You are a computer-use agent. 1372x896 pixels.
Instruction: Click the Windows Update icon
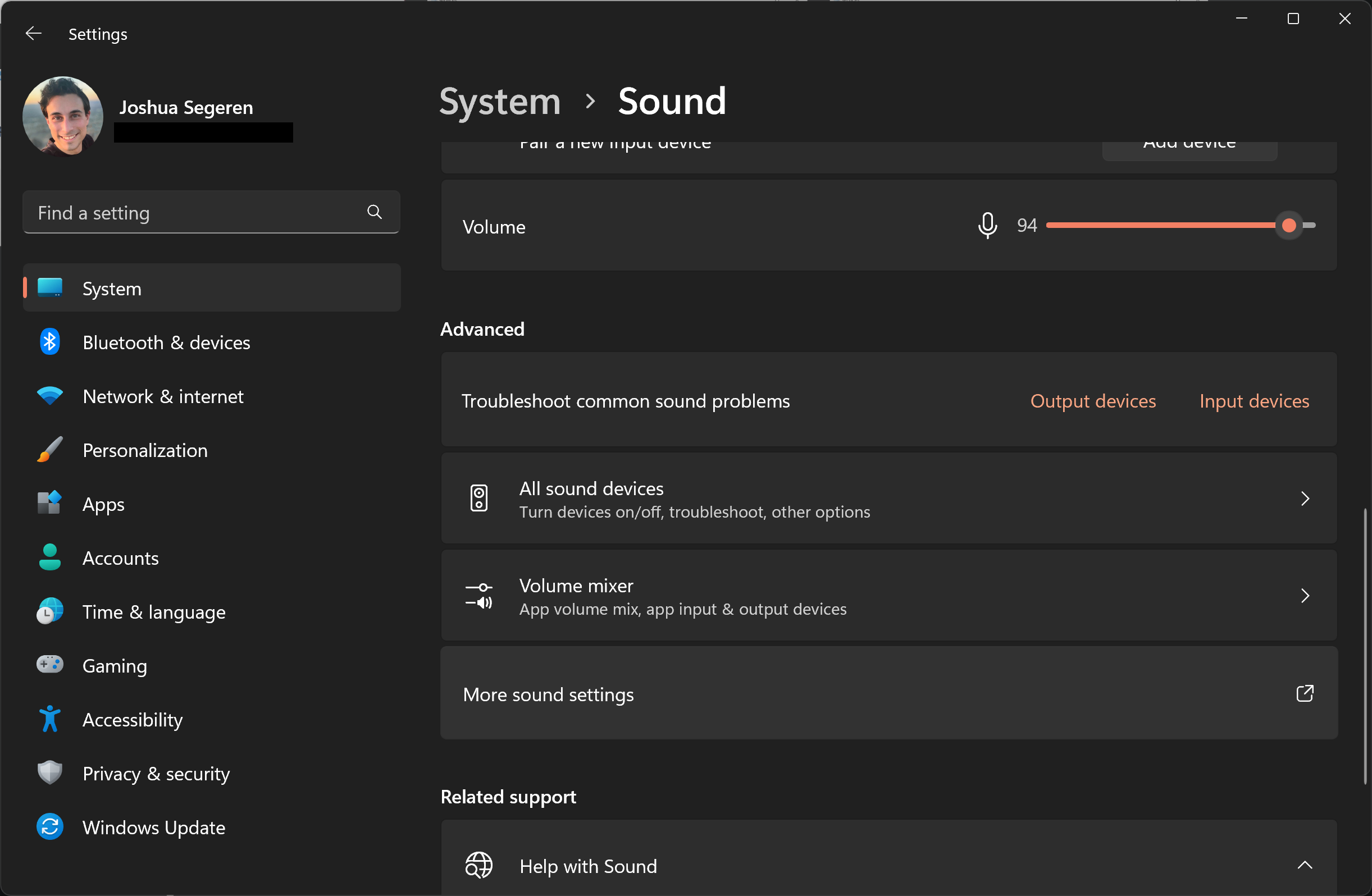pos(50,827)
